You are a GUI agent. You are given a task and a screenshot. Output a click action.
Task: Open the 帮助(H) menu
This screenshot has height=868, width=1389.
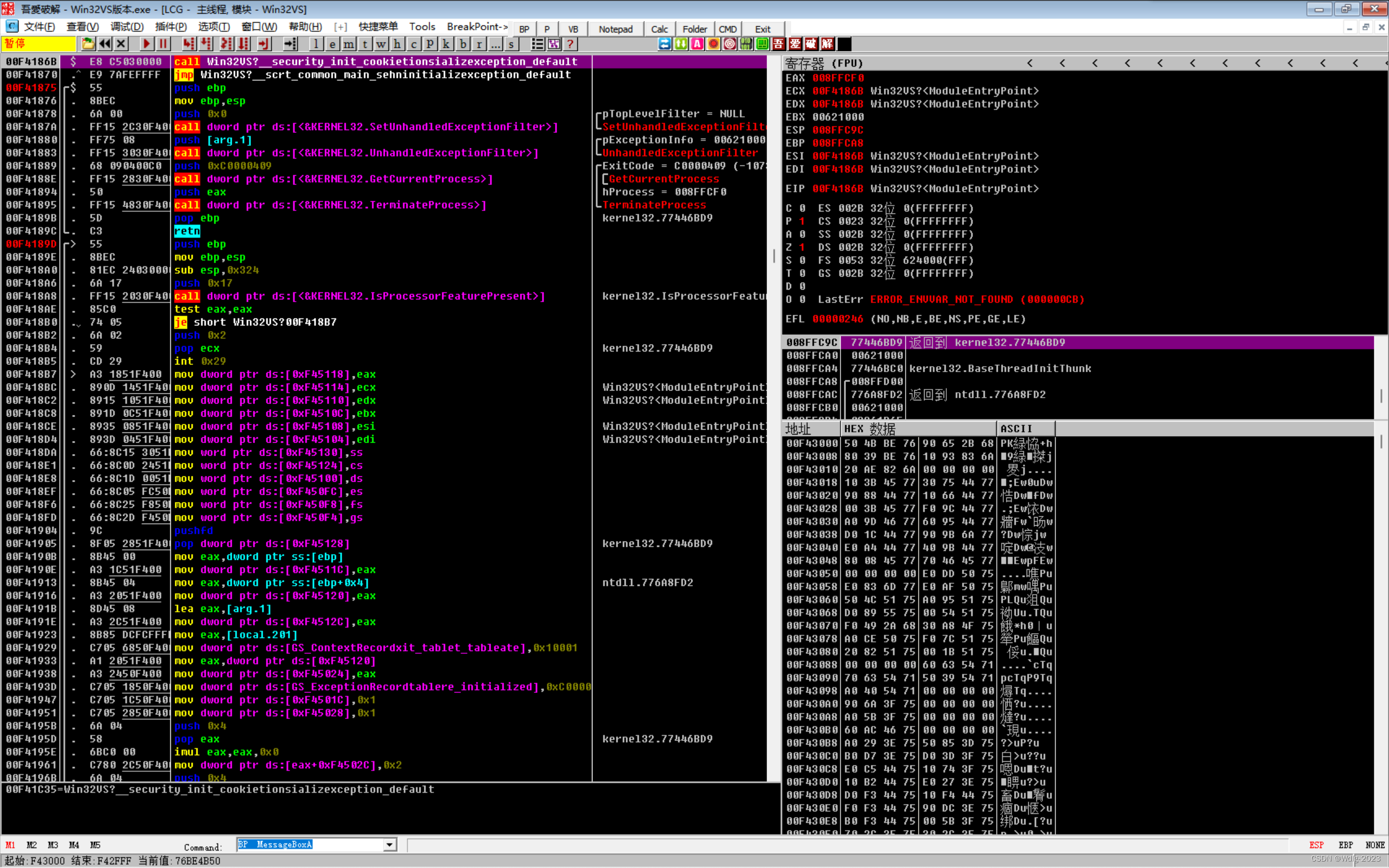(305, 27)
